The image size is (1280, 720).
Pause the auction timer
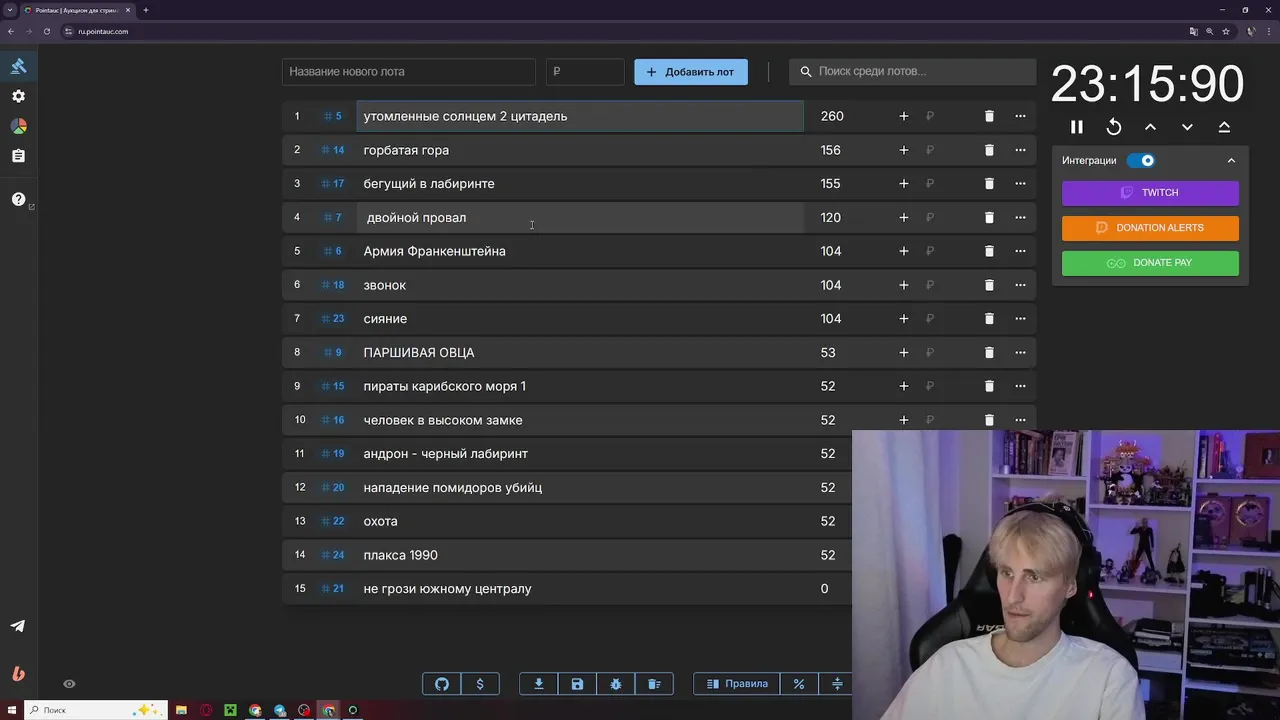tap(1077, 127)
